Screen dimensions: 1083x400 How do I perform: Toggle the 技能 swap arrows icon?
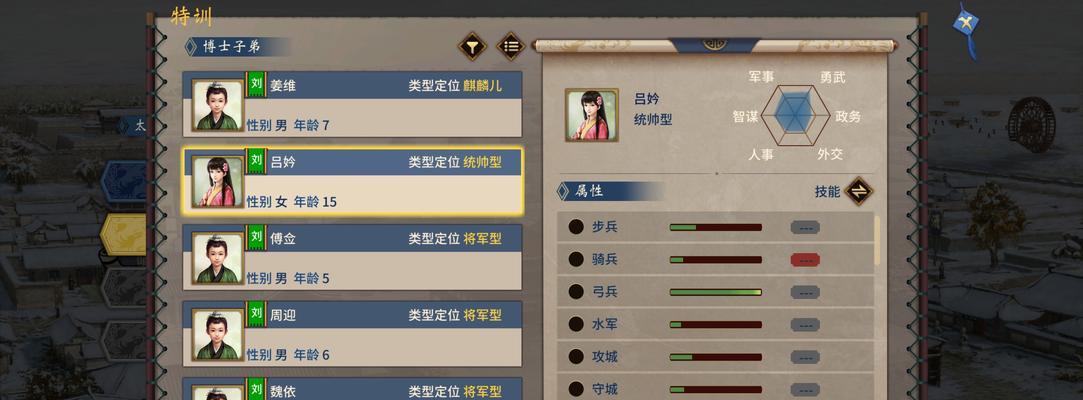pos(859,191)
